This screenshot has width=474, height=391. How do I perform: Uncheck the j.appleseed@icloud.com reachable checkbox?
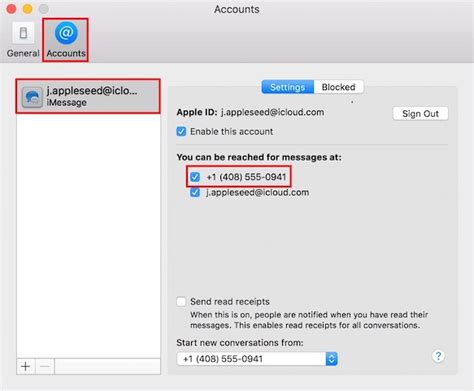(x=195, y=192)
